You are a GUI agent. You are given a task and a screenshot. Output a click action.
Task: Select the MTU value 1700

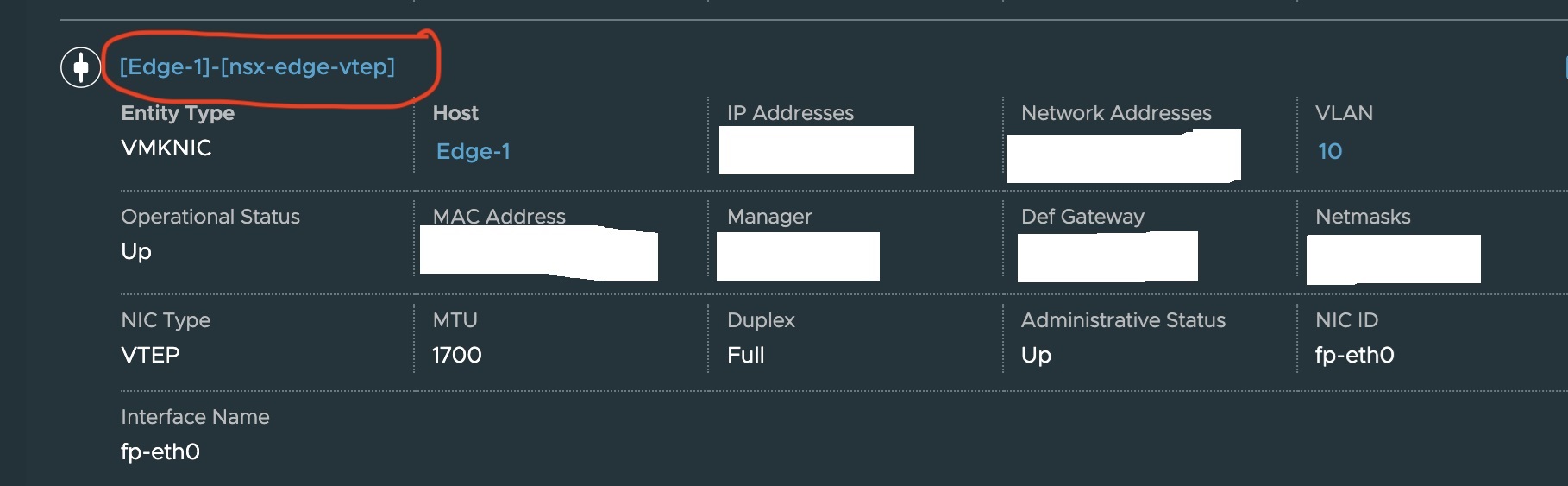[457, 355]
